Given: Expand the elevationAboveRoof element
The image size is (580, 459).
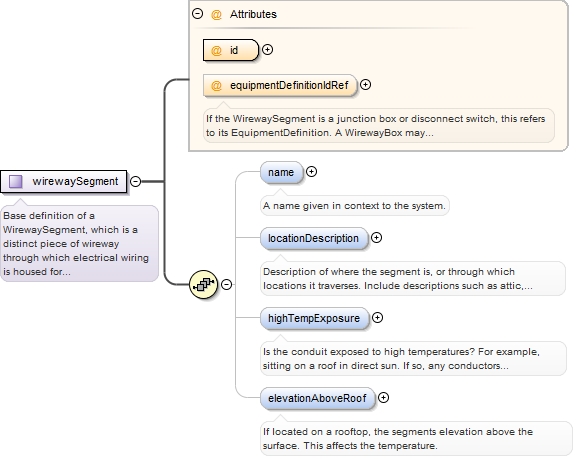Looking at the screenshot, I should tap(384, 398).
